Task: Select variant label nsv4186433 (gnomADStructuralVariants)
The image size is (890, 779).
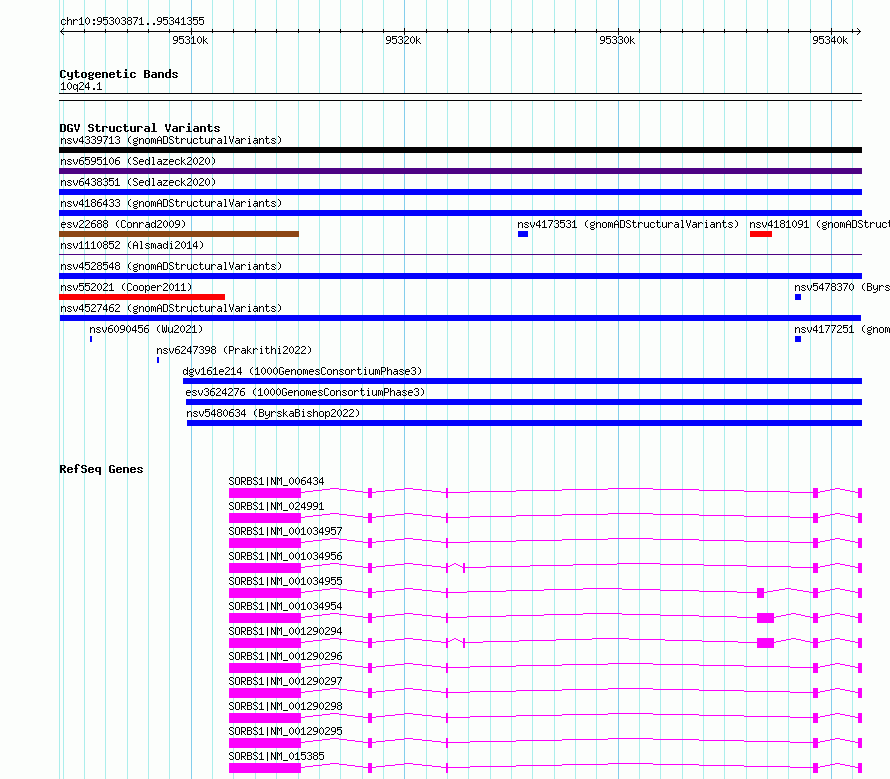Action: (x=171, y=203)
